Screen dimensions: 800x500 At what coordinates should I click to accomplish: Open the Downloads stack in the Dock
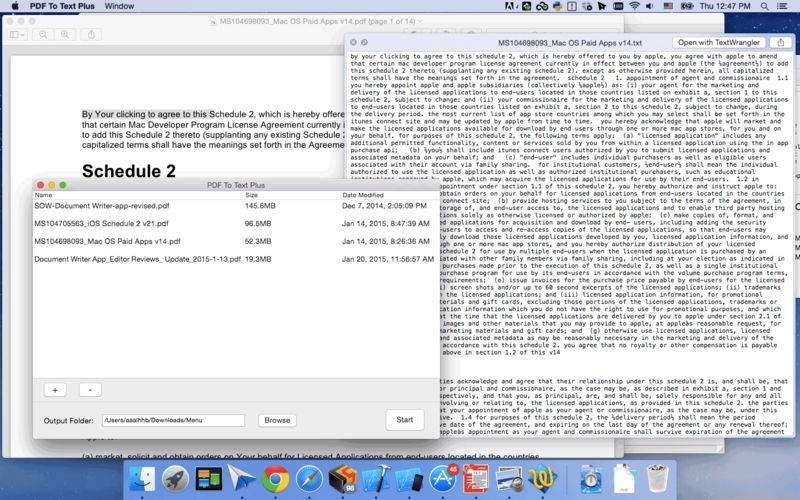pos(591,480)
